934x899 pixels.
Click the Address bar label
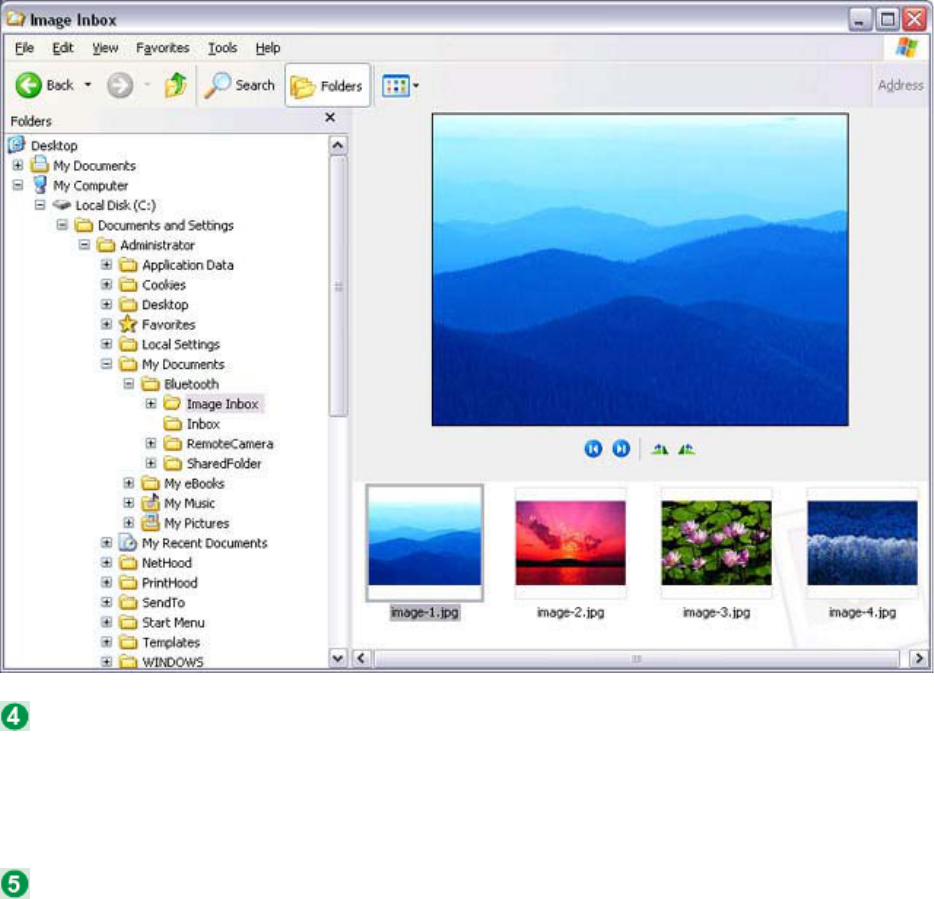click(x=901, y=85)
